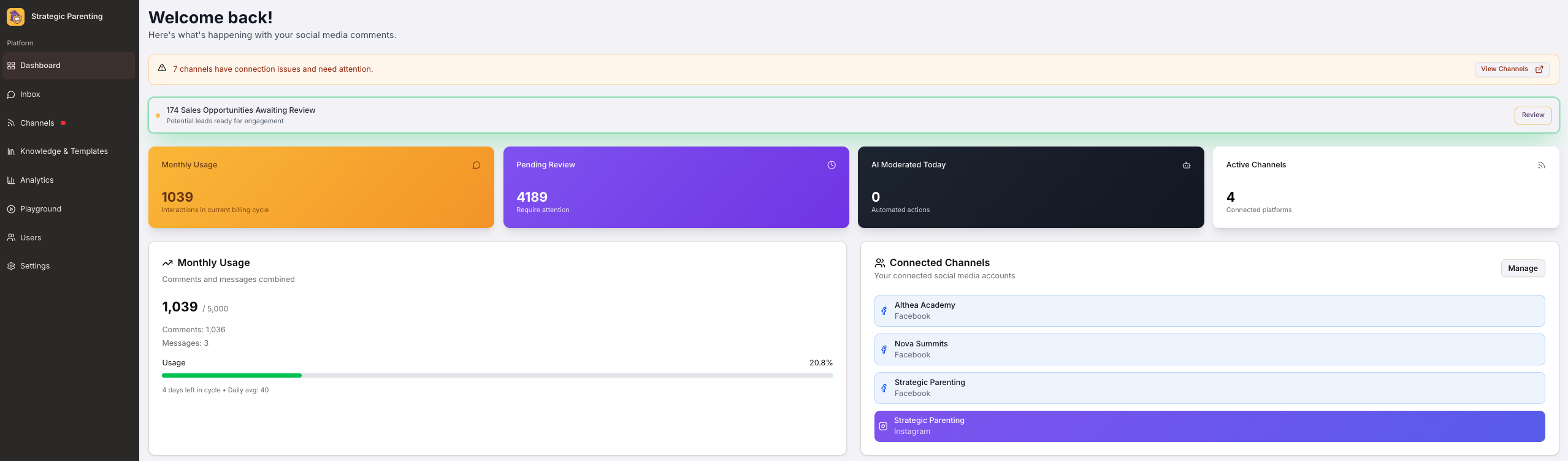Click the Playground play circle icon
This screenshot has height=461, width=1568.
tap(11, 209)
